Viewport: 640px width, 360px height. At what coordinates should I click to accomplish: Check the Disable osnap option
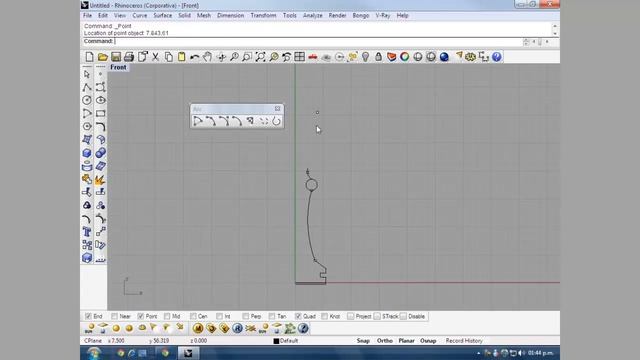click(403, 316)
